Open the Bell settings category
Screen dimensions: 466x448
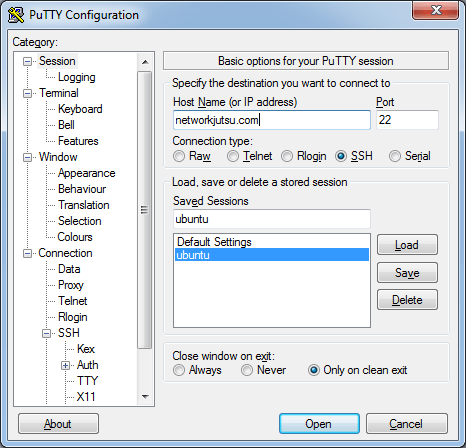tap(66, 125)
